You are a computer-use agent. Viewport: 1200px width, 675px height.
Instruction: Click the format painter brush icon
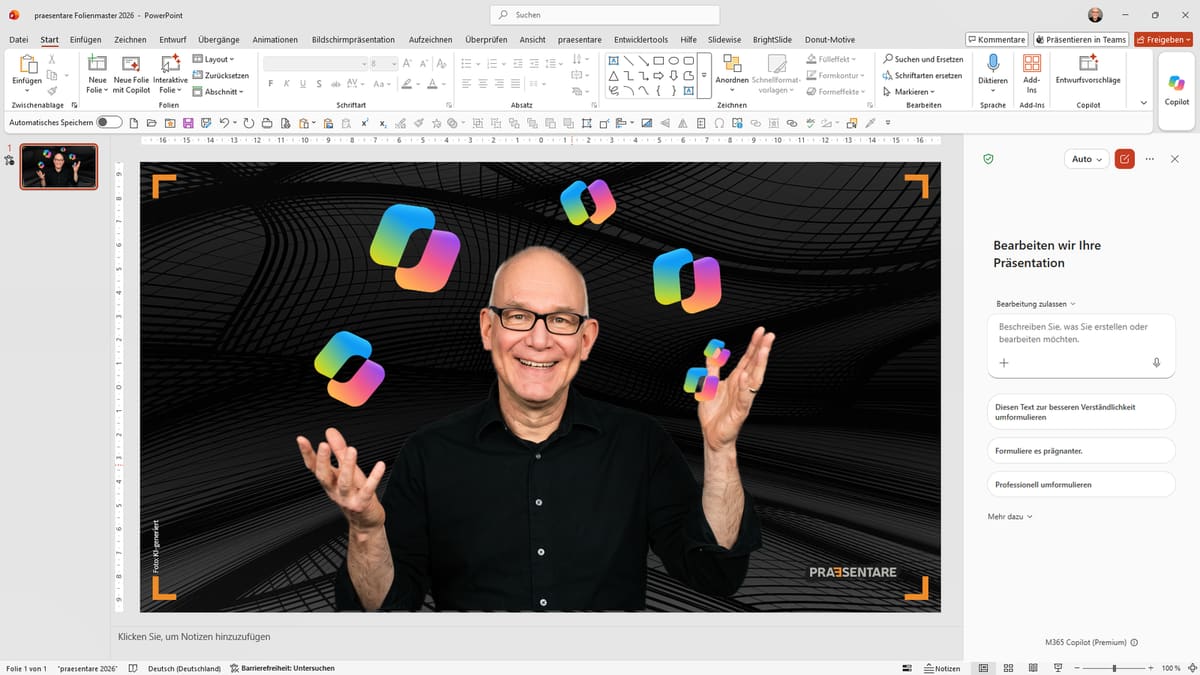(52, 90)
